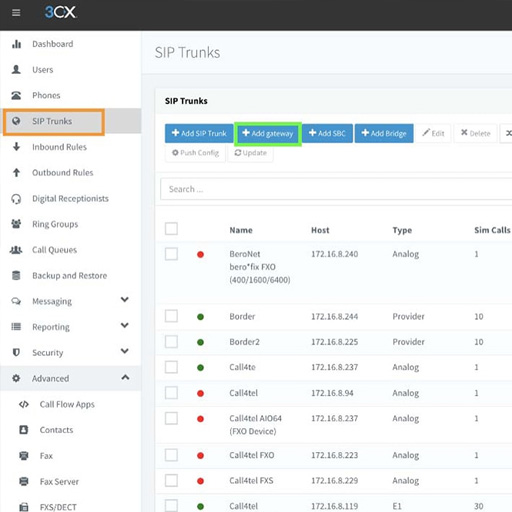Toggle the select-all checkbox in table header

point(171,229)
